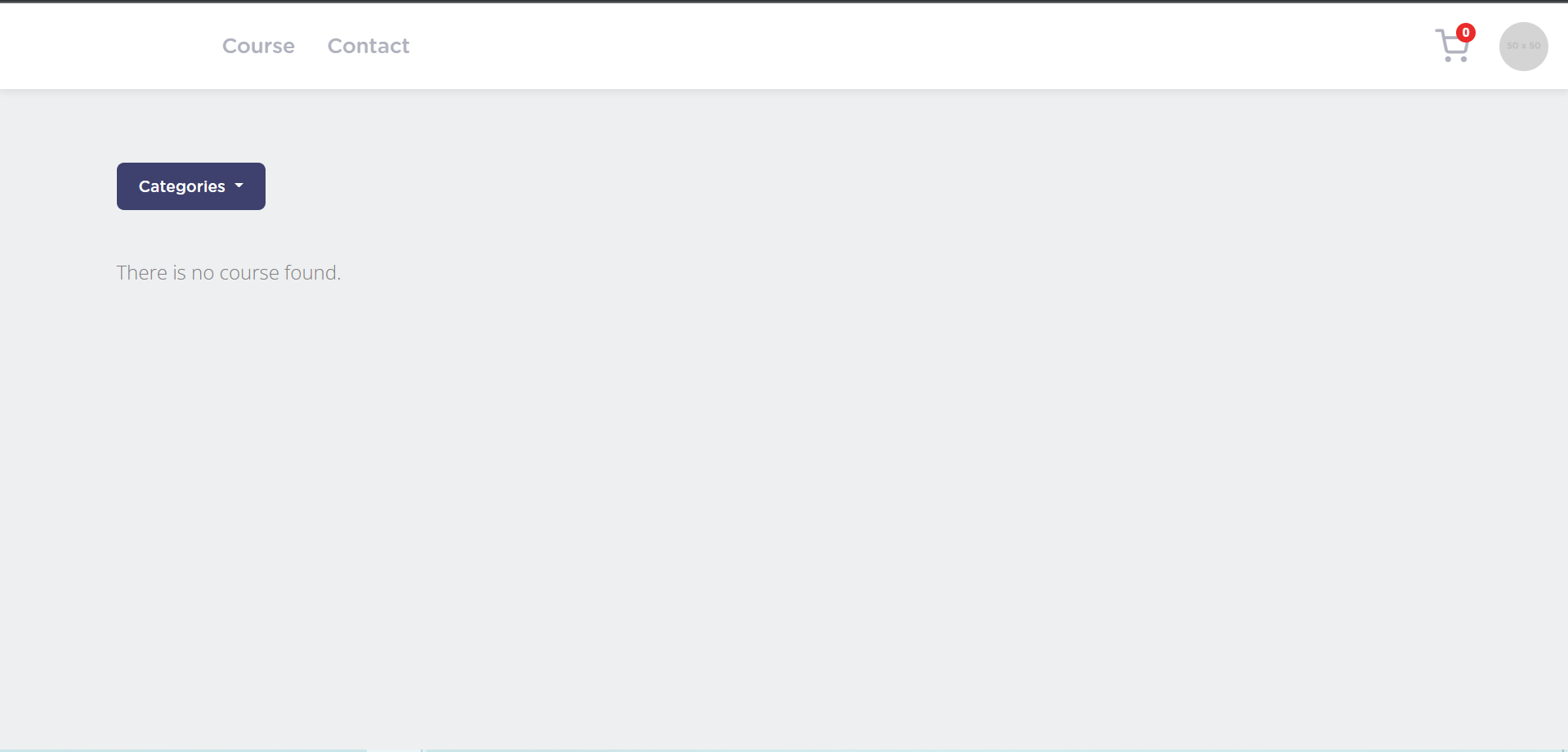1568x752 pixels.
Task: Open the user avatar placeholder
Action: coord(1523,47)
